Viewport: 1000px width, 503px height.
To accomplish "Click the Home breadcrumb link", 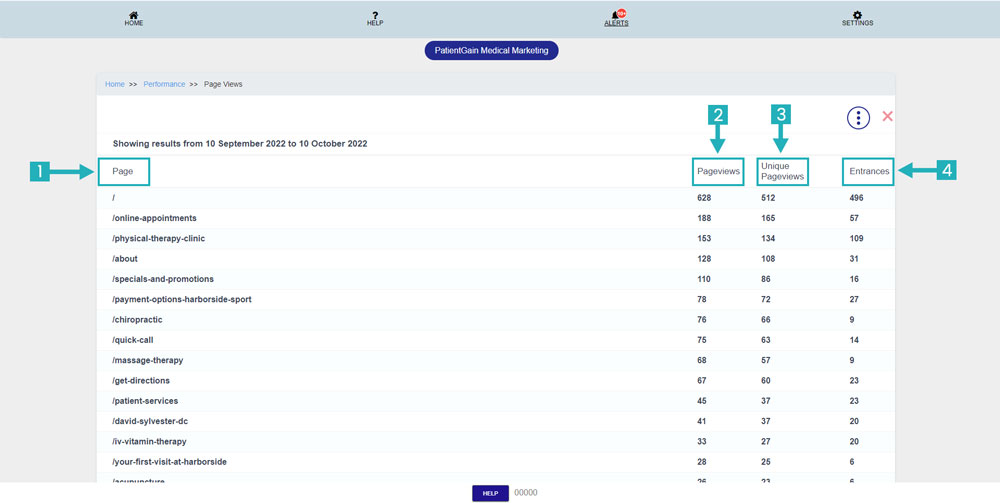I will coord(115,84).
